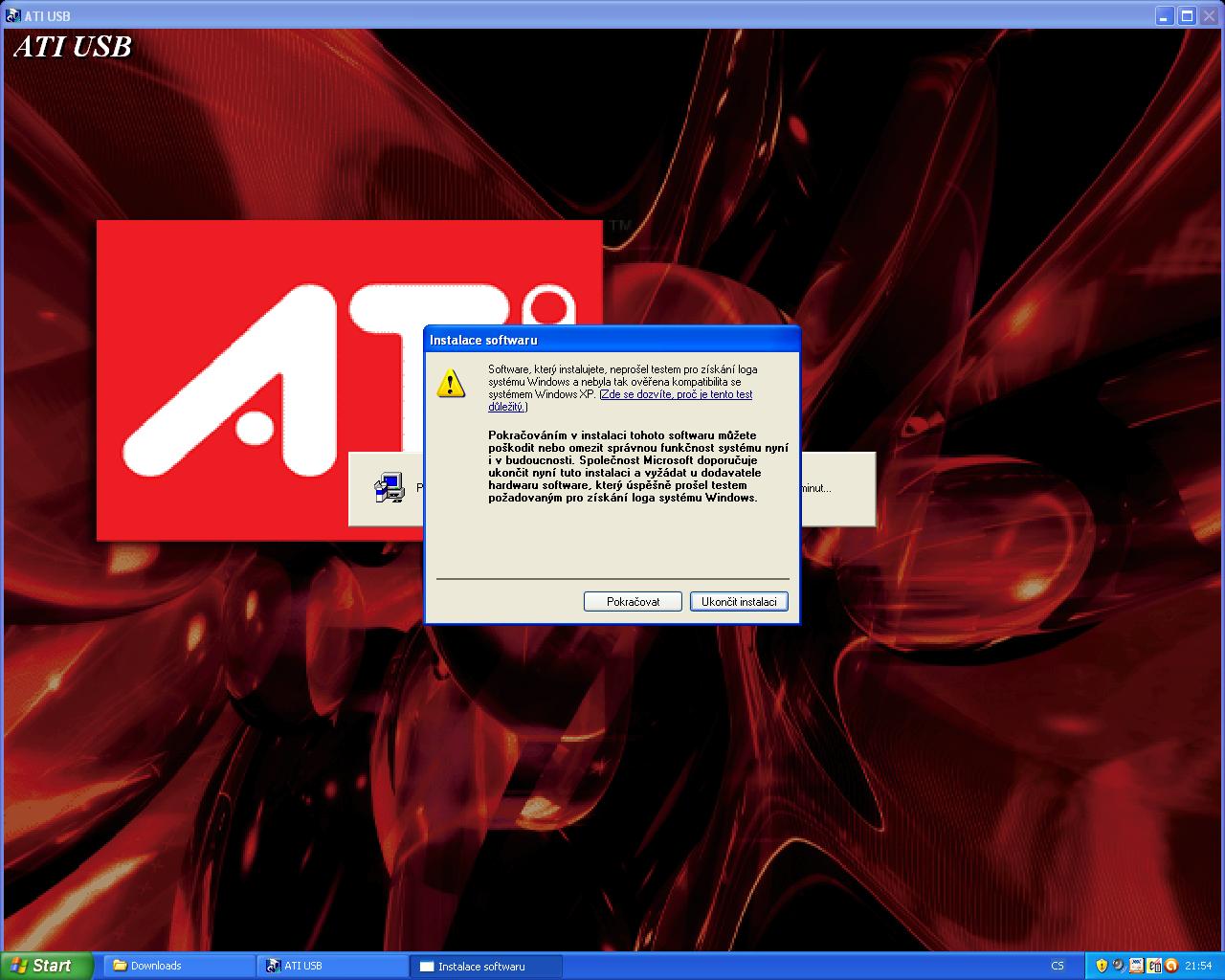The height and width of the screenshot is (980, 1225).
Task: Click the red ATI logo image
Action: click(x=349, y=380)
